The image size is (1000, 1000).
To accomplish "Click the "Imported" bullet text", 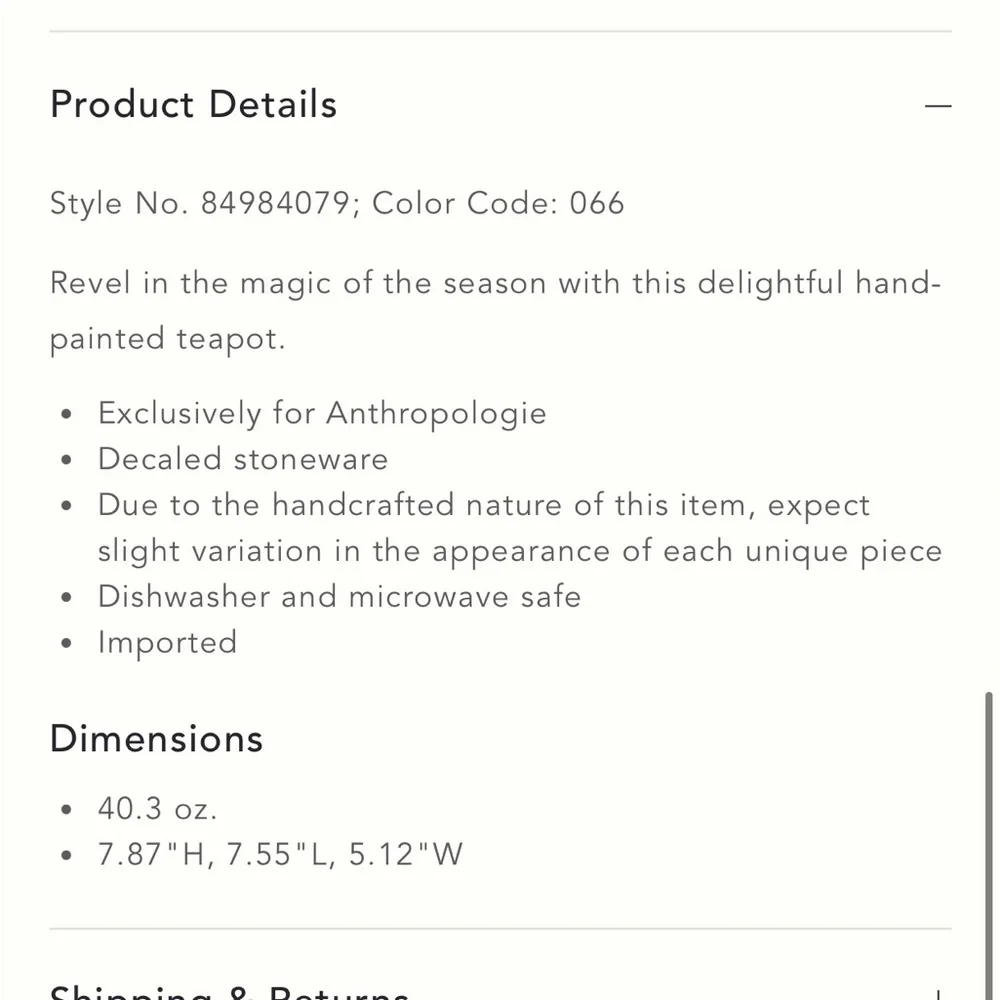I will click(x=167, y=642).
